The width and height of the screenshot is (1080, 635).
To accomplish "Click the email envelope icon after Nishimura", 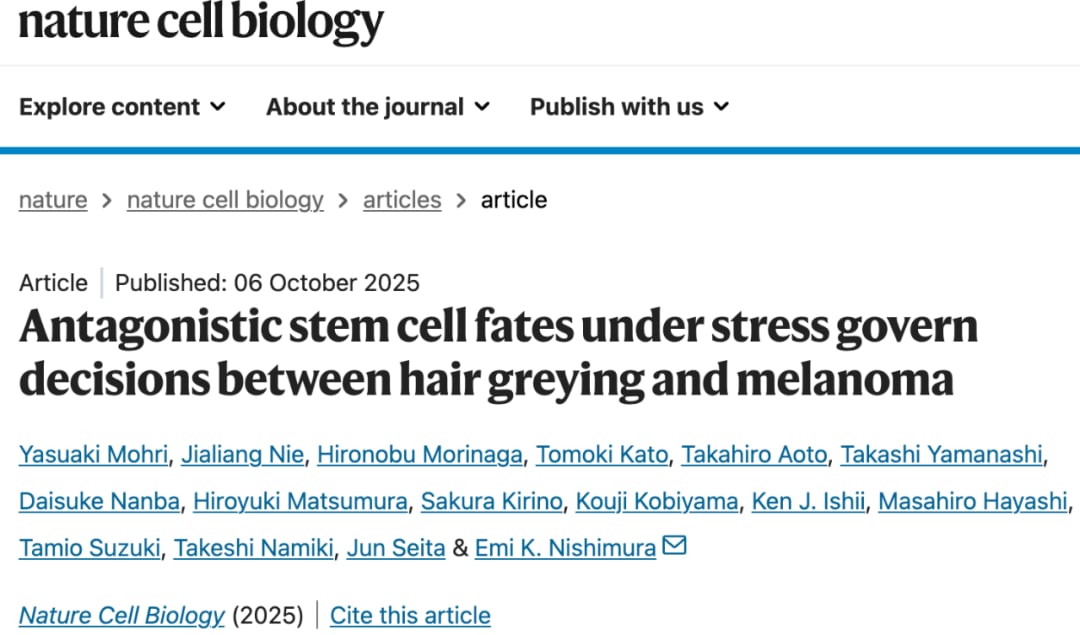I will click(675, 546).
